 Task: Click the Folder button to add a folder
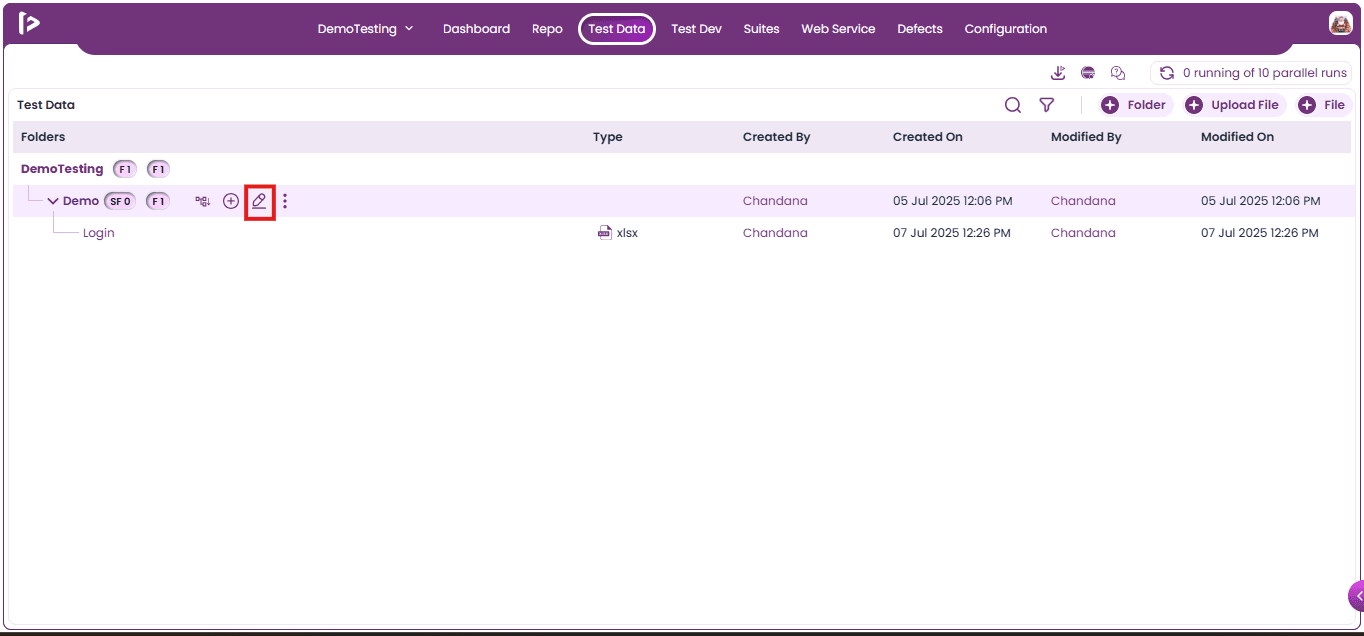tap(1134, 105)
